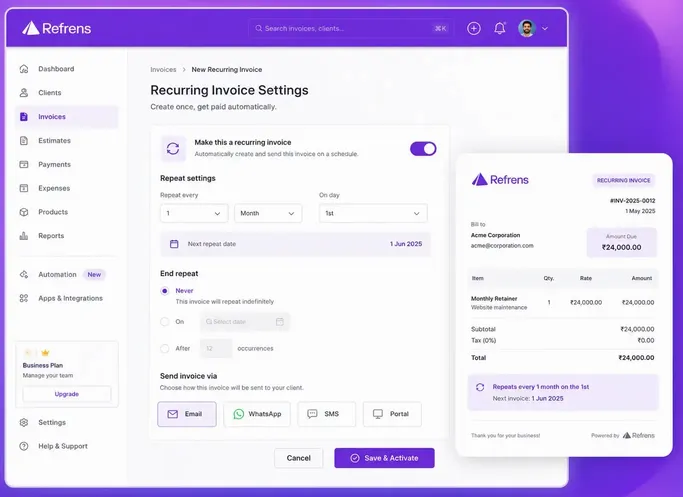Viewport: 683px width, 497px height.
Task: Expand the profile menu chevron
Action: (x=545, y=29)
